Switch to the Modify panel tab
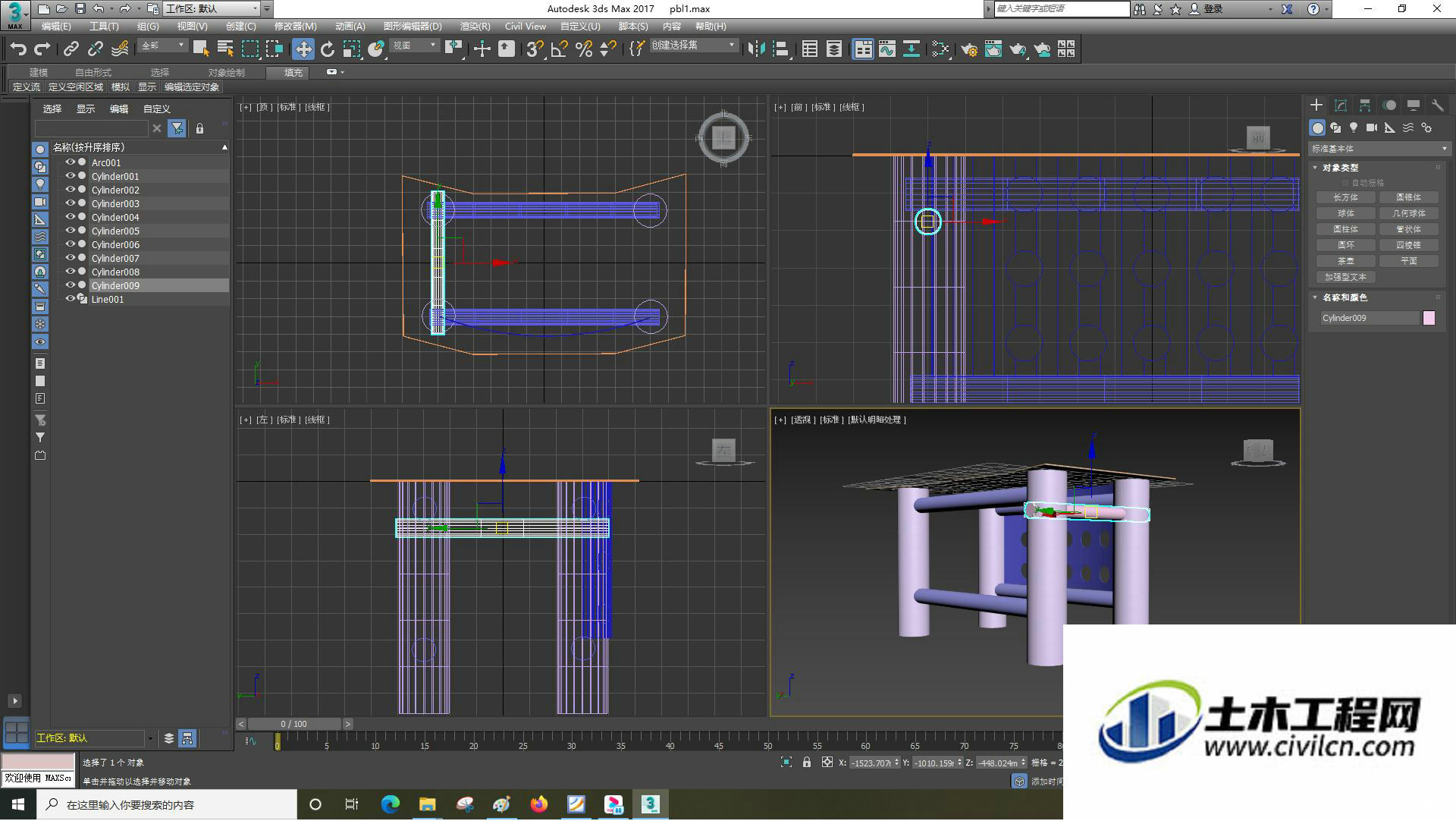Image resolution: width=1456 pixels, height=821 pixels. click(x=1341, y=105)
